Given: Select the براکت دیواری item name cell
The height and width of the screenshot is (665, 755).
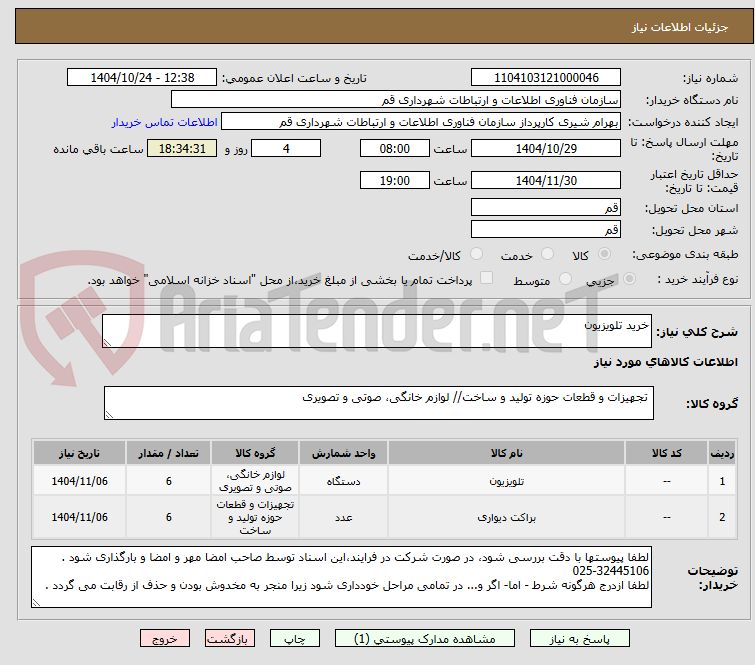Looking at the screenshot, I should 506,517.
